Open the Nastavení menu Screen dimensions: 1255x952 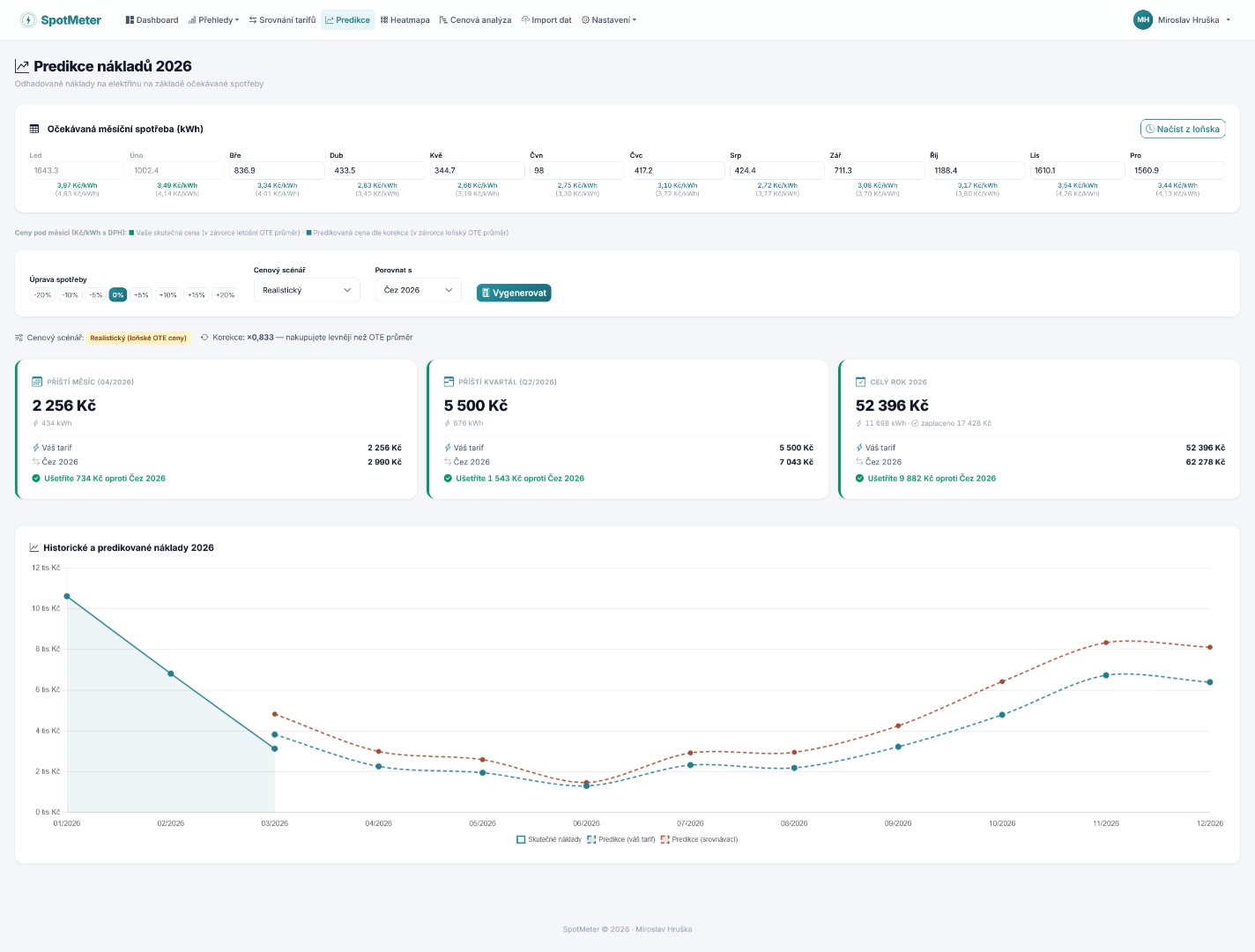(609, 19)
